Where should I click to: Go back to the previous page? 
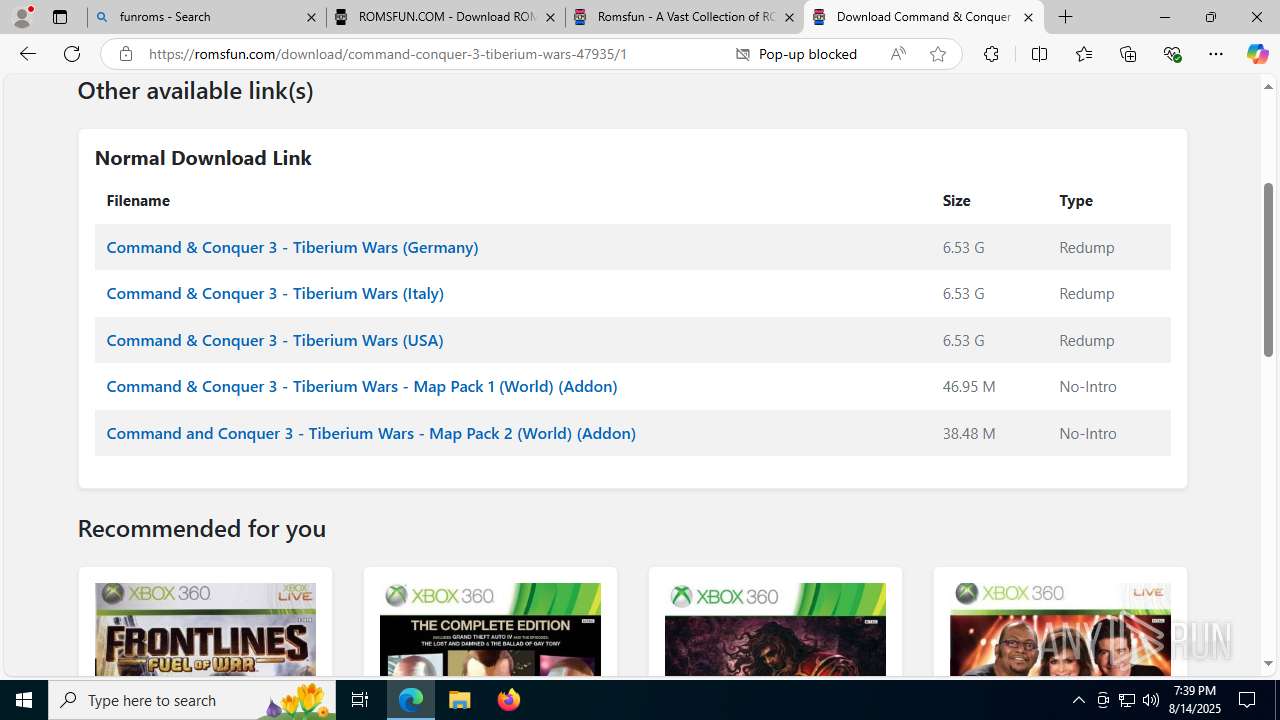[28, 54]
